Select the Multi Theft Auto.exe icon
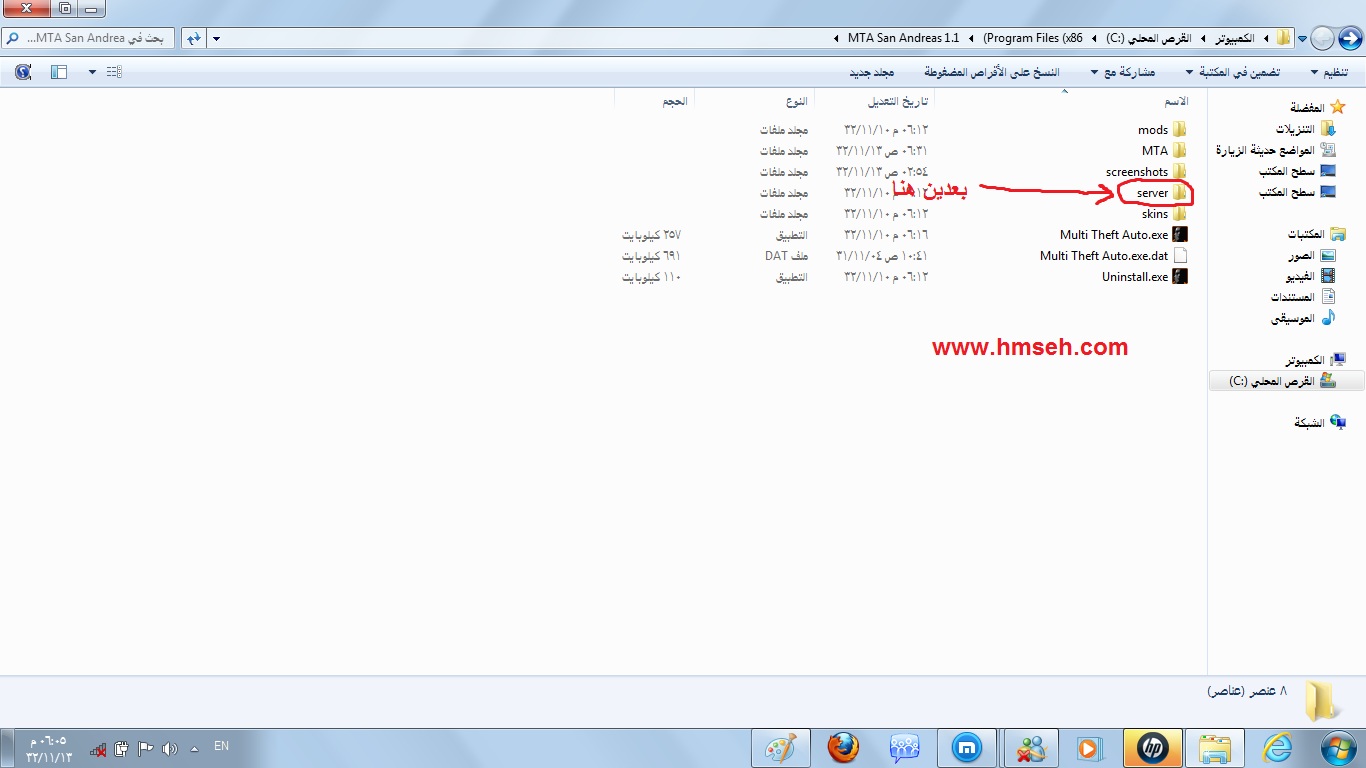1366x768 pixels. point(1180,235)
